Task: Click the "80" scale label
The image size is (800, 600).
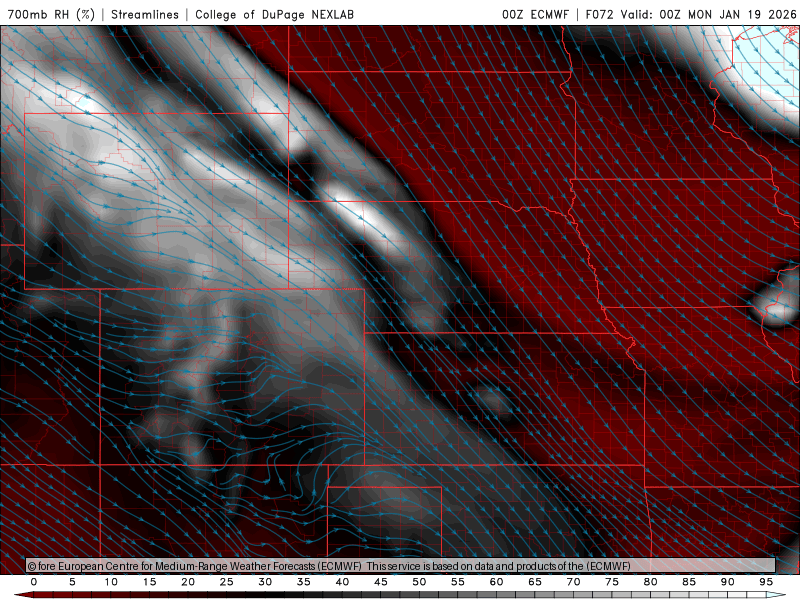Action: [651, 582]
